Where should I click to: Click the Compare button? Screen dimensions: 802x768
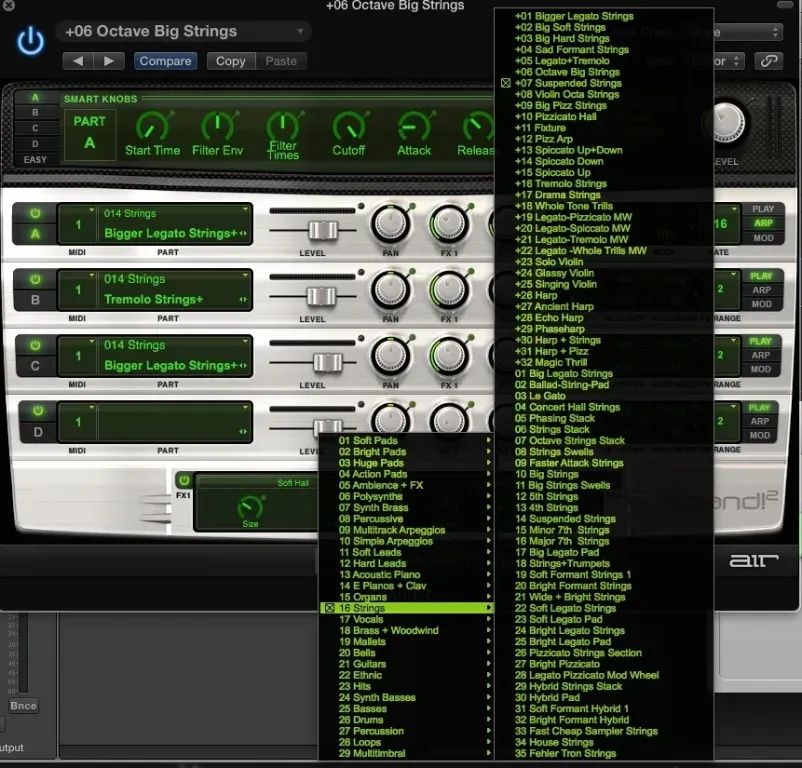pyautogui.click(x=165, y=61)
